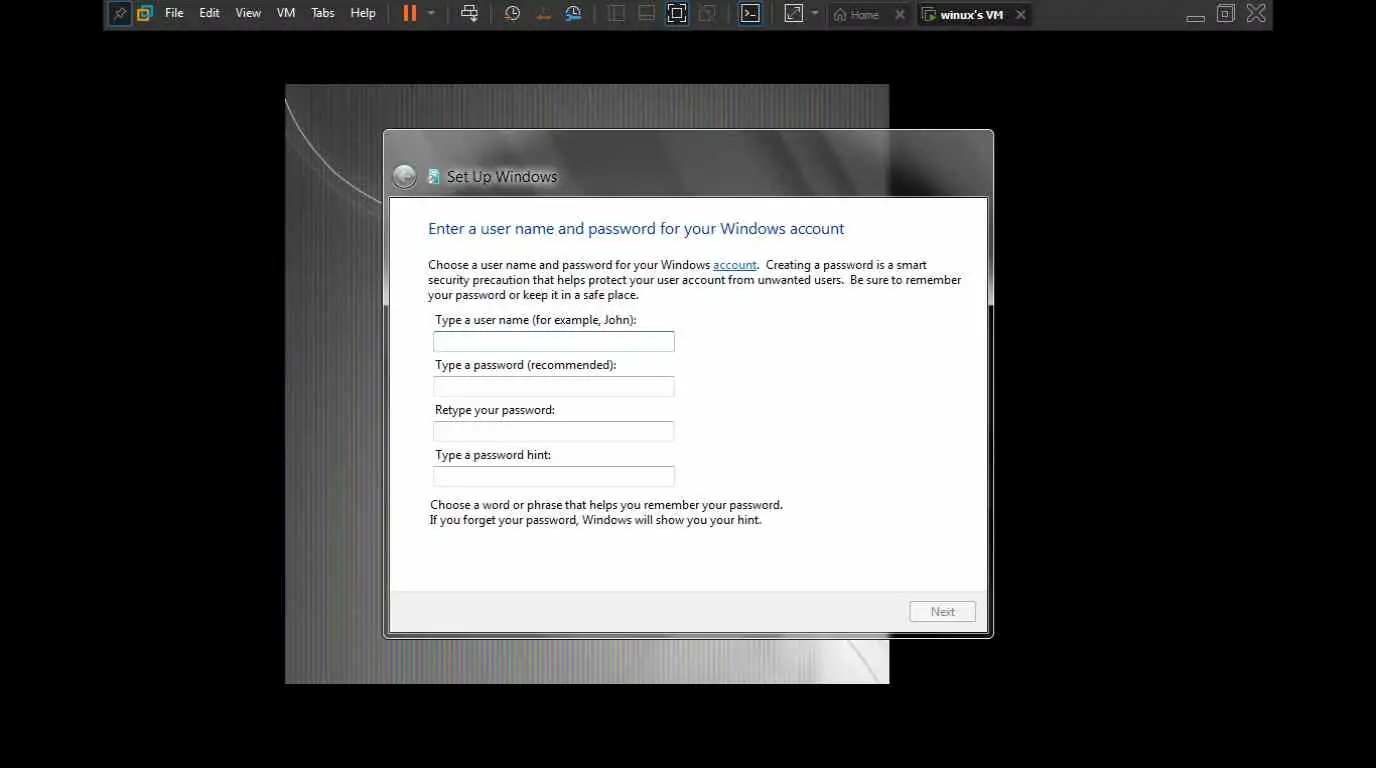Click the Next button
1376x768 pixels.
pyautogui.click(x=942, y=612)
